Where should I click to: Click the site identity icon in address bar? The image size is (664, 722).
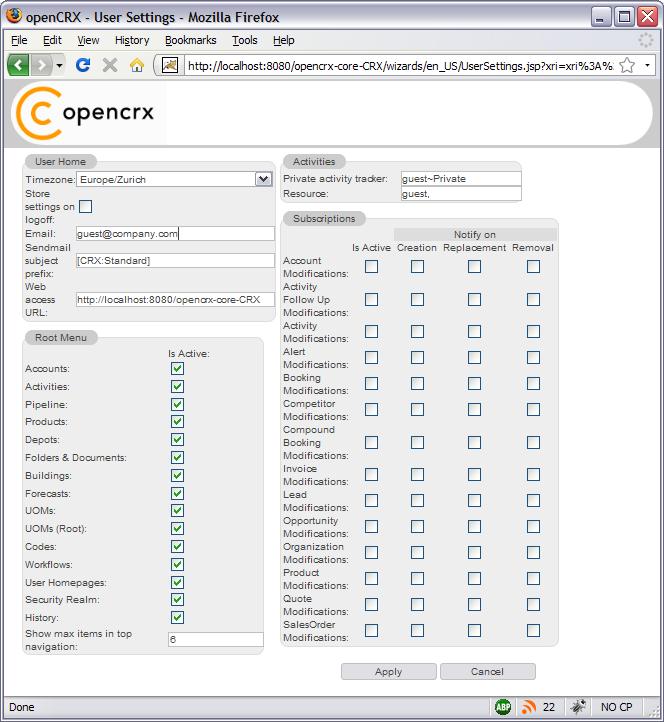[x=169, y=65]
